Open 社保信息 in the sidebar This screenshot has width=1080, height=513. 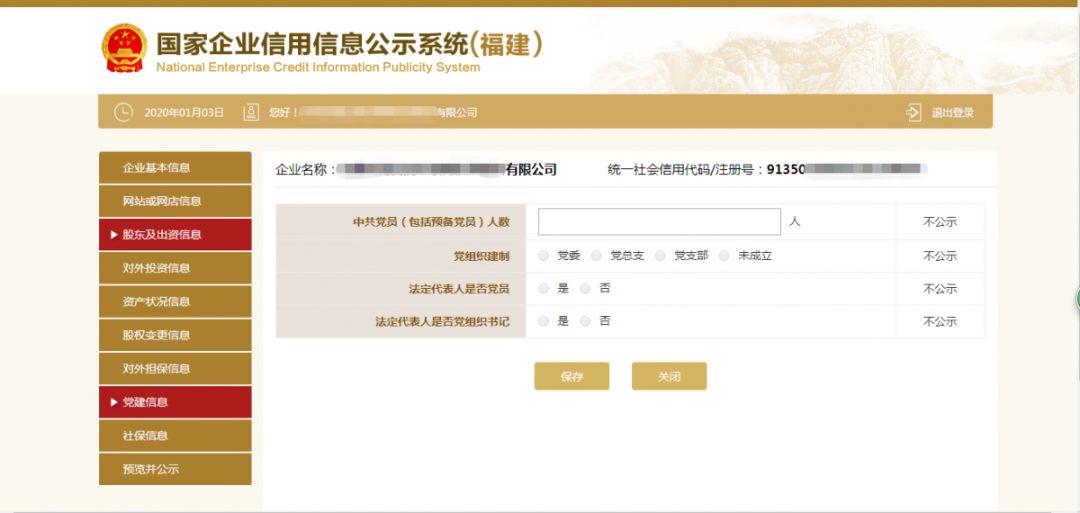pos(175,436)
